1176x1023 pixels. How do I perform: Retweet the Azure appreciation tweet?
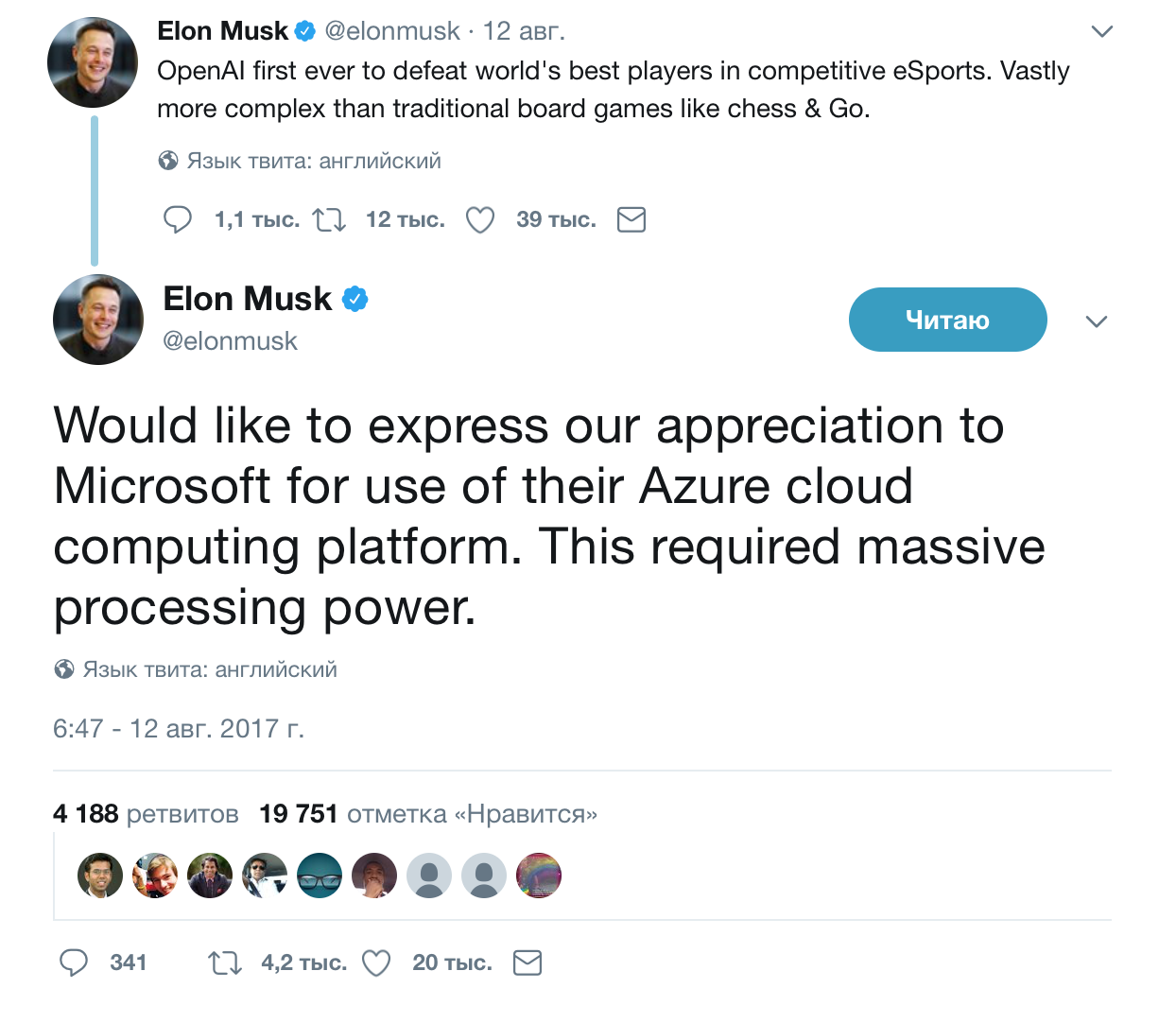point(225,962)
